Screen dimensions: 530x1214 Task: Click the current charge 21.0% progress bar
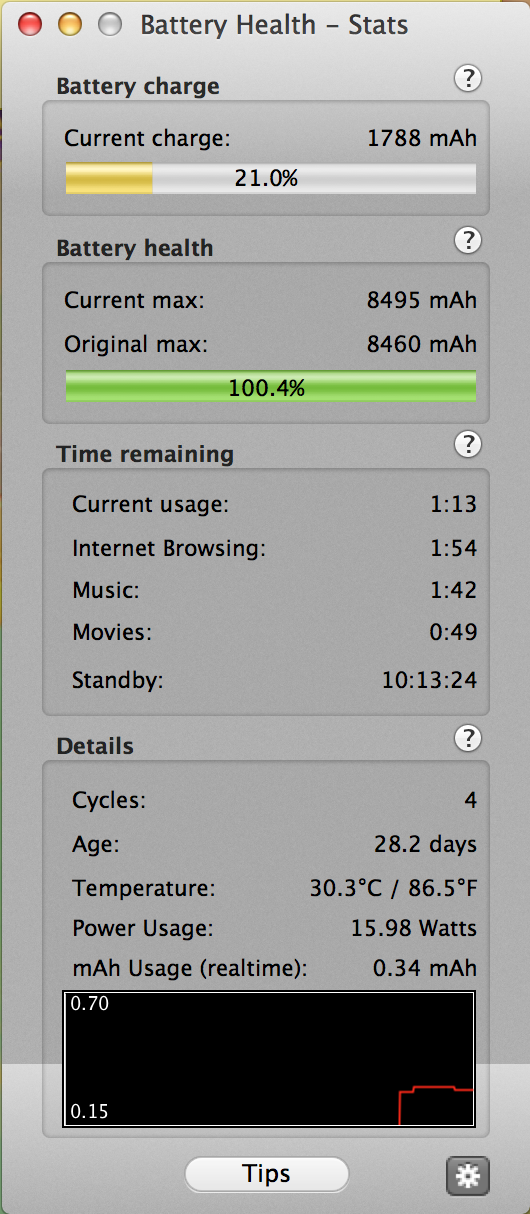(270, 179)
